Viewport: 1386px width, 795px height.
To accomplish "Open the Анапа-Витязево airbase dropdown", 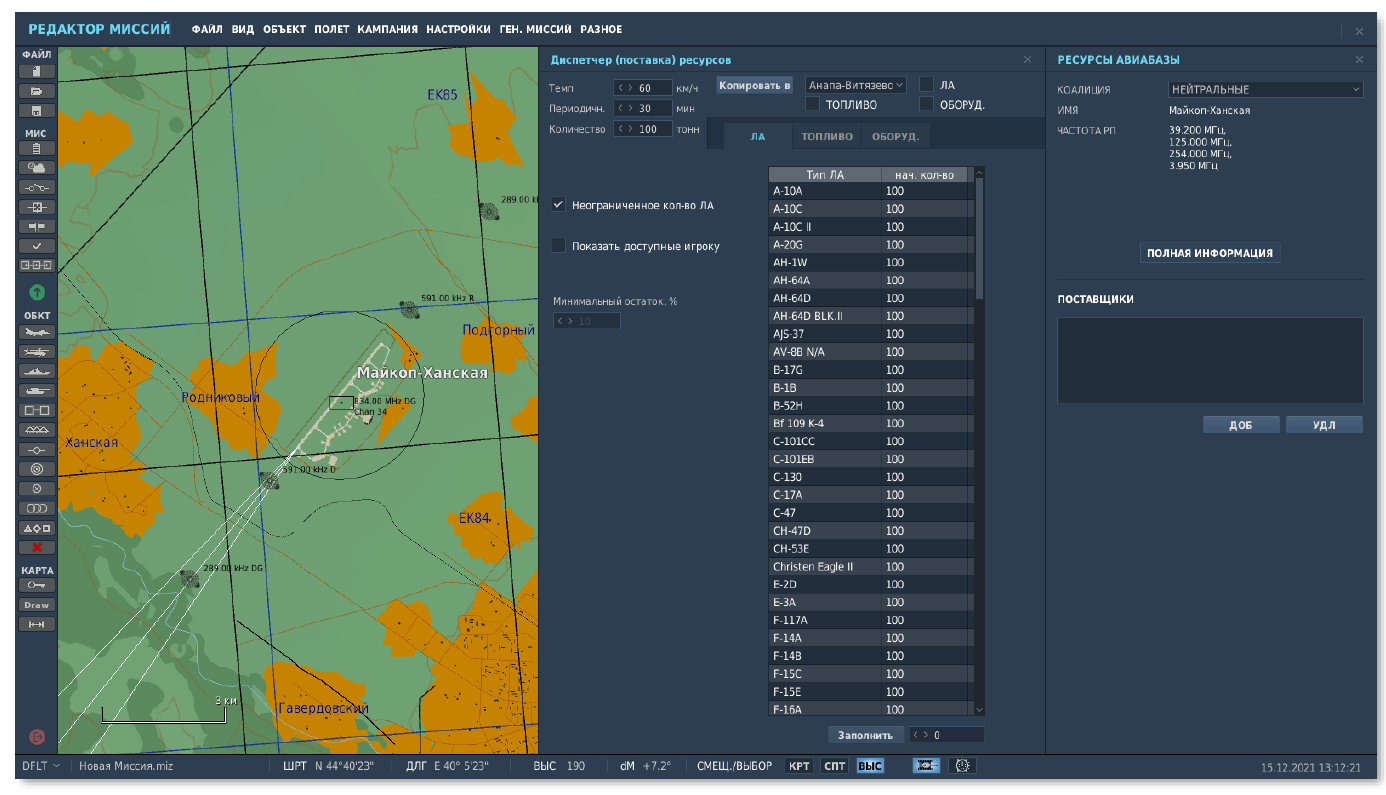I will pos(856,86).
